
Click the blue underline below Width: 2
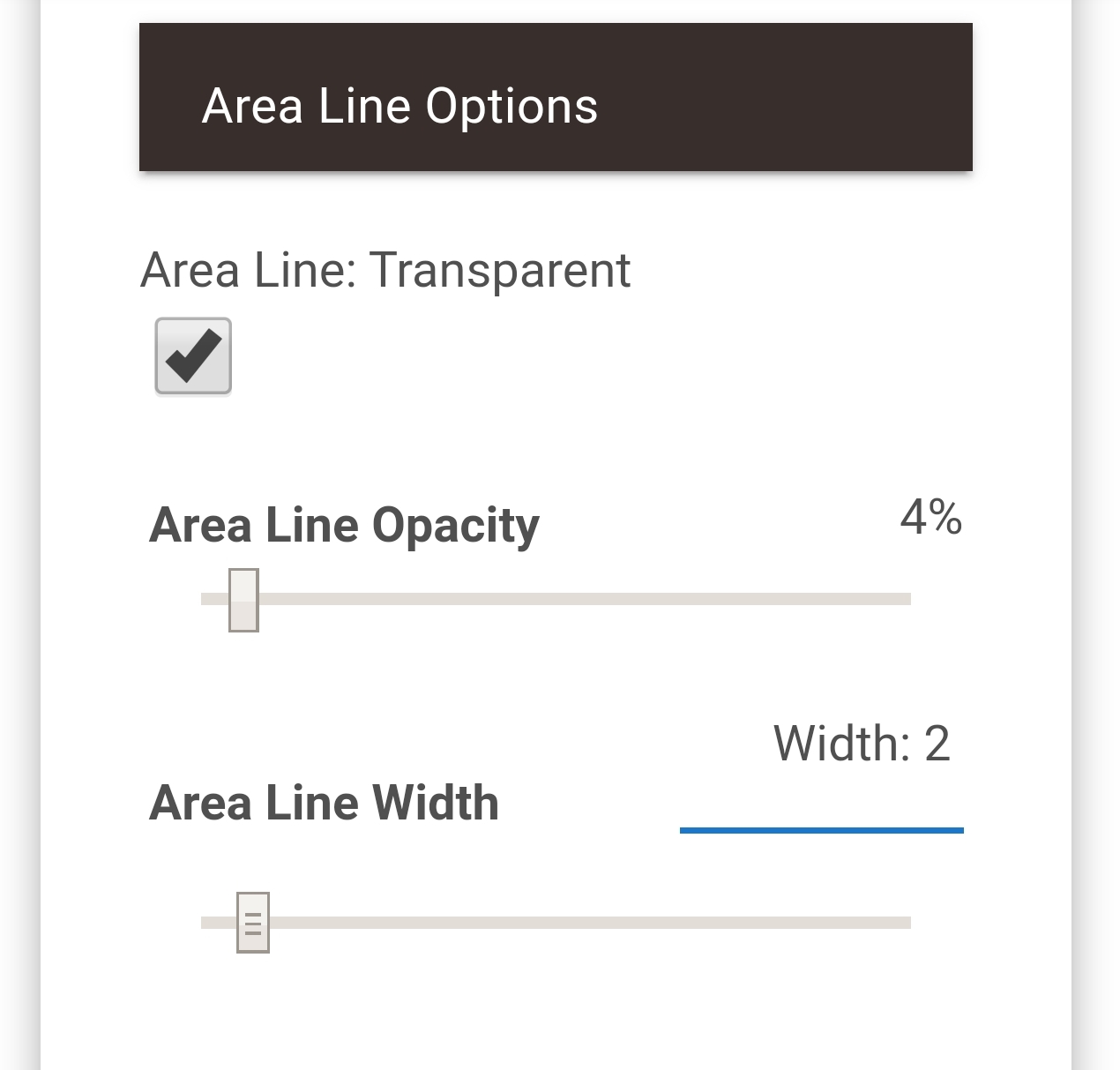pyautogui.click(x=821, y=830)
